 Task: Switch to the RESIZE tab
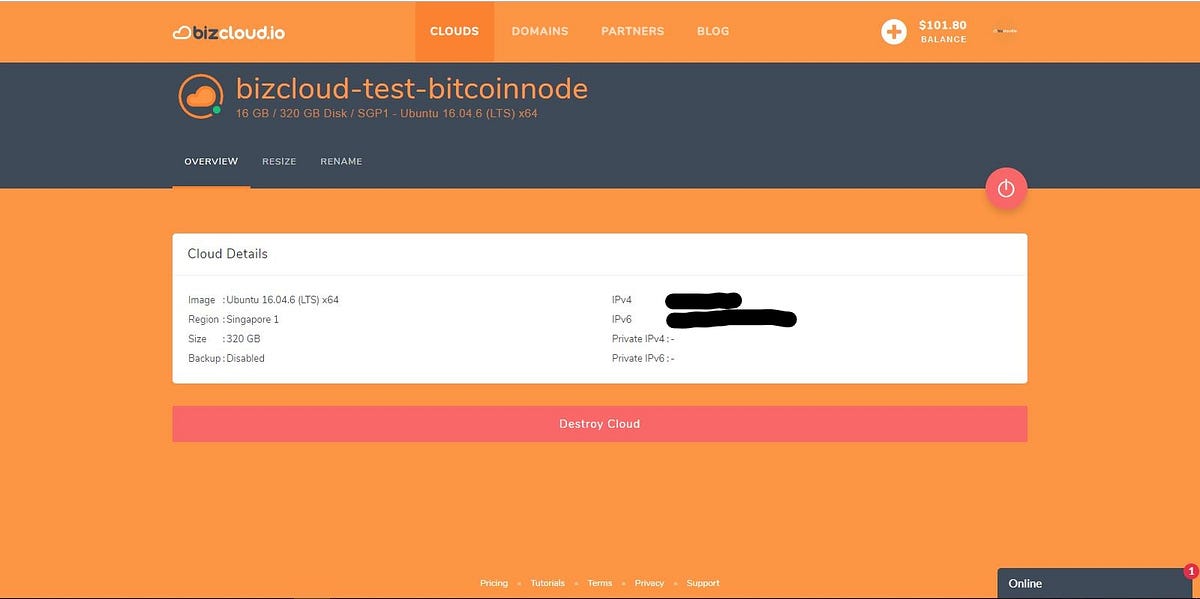point(279,160)
